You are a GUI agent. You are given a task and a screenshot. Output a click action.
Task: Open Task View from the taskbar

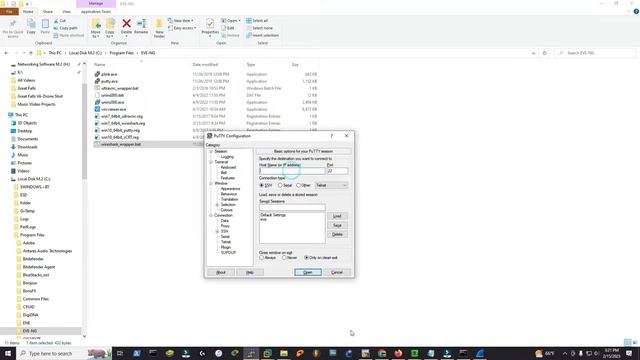(120, 353)
